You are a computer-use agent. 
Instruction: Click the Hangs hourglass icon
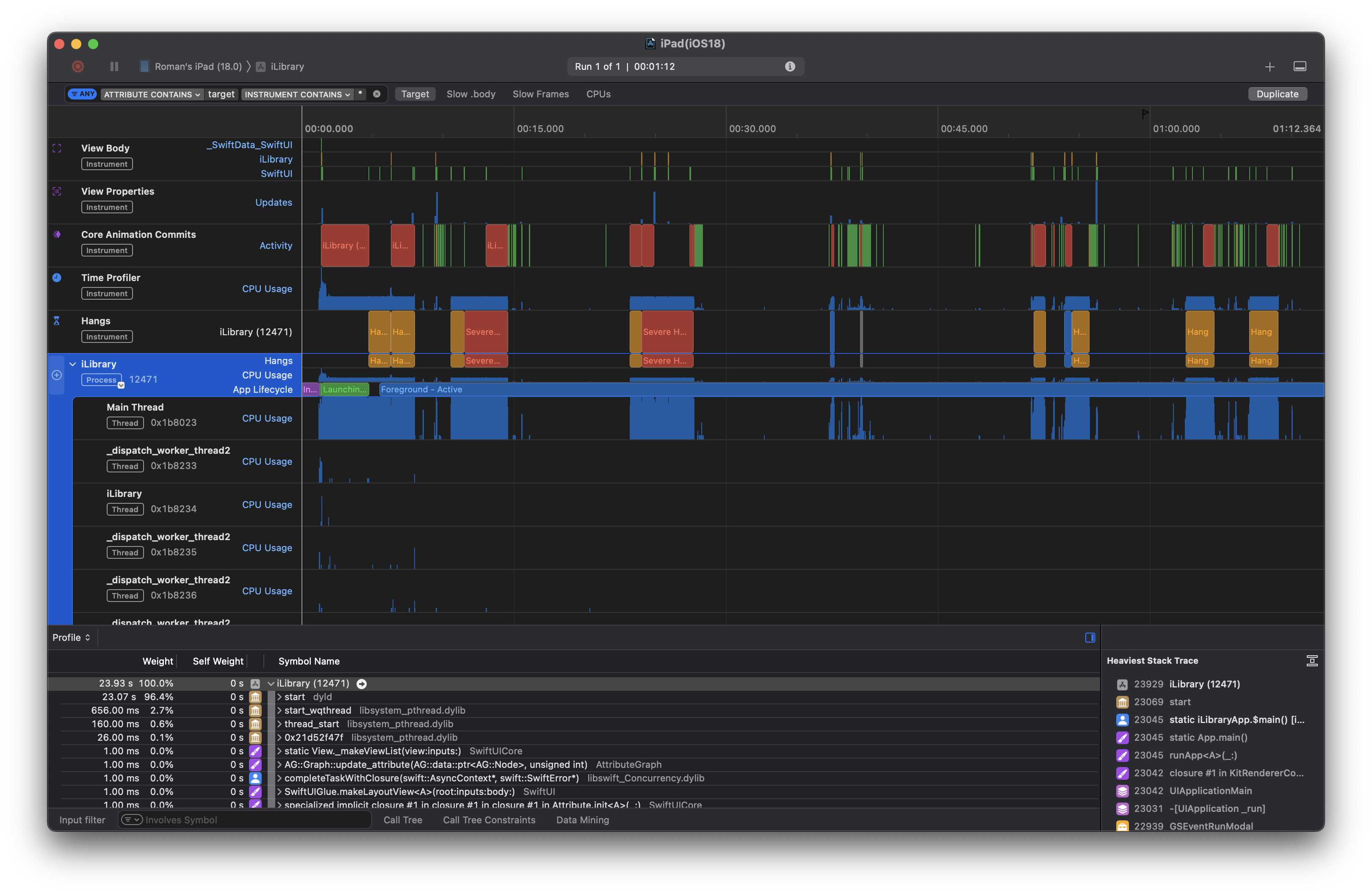pyautogui.click(x=56, y=320)
